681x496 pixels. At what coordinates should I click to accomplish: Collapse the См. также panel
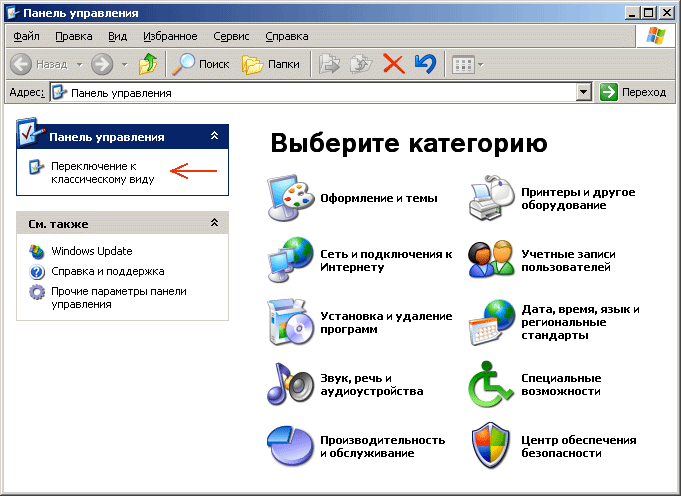pos(213,223)
